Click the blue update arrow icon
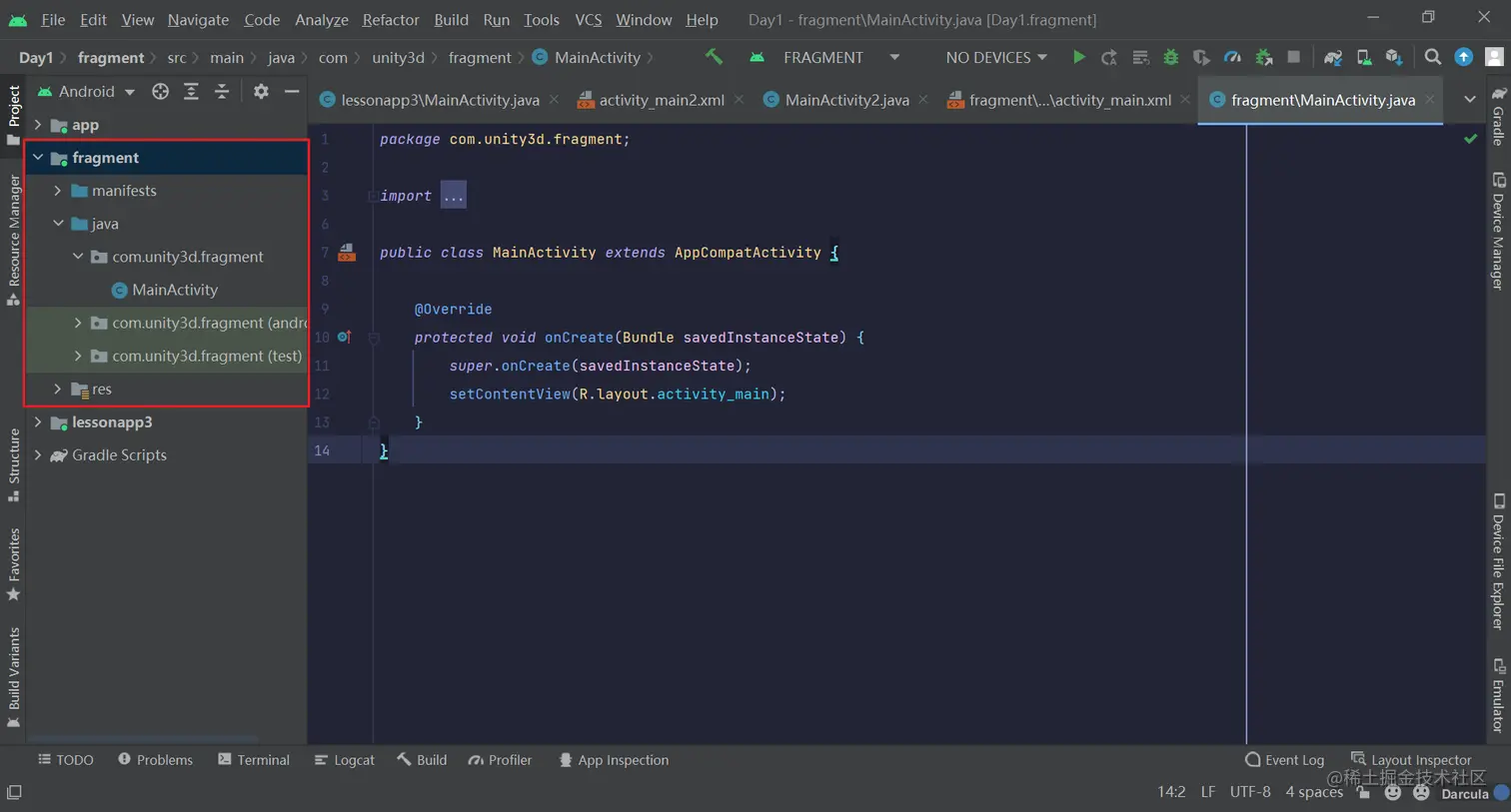This screenshot has width=1511, height=812. (1464, 57)
